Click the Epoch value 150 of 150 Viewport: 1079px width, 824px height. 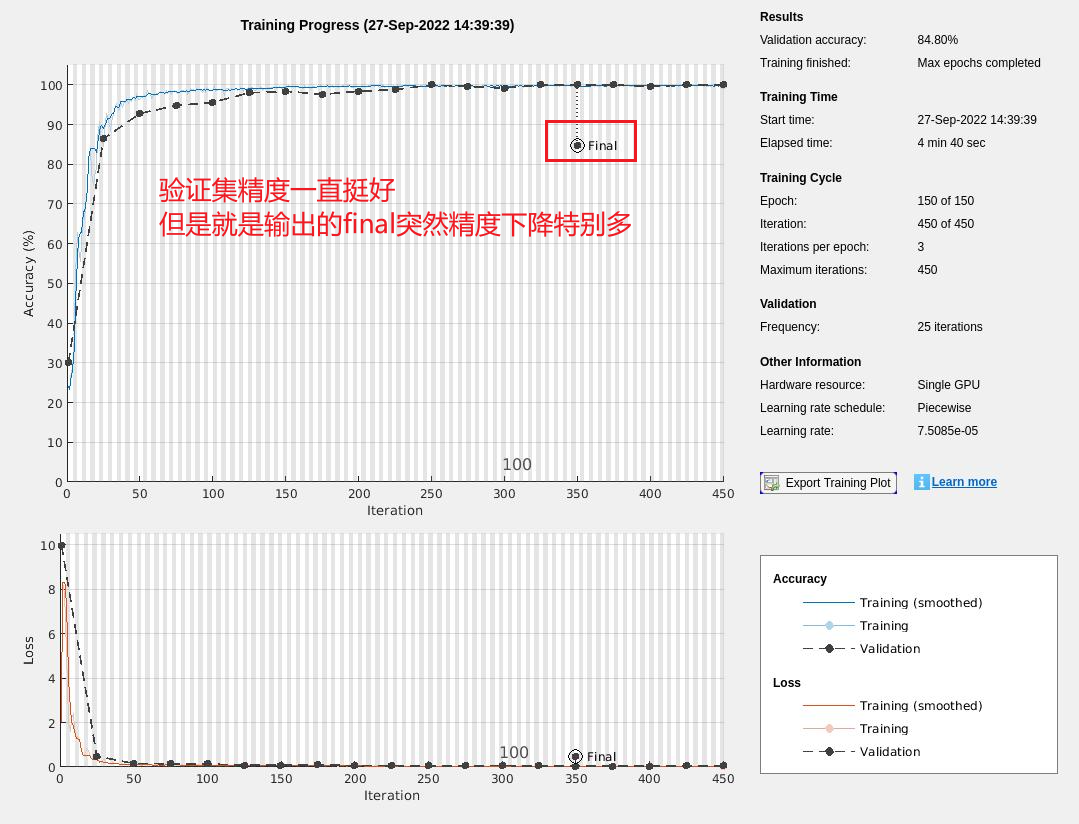946,200
